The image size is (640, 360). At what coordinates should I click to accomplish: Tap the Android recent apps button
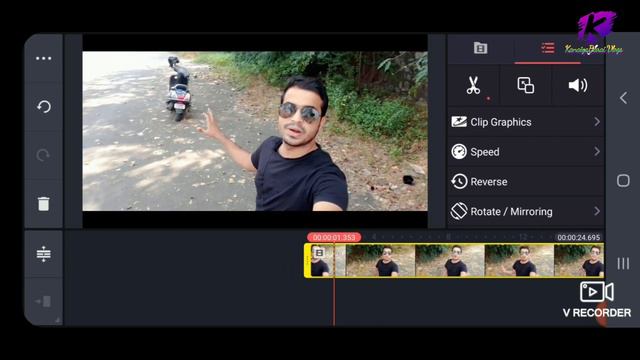pyautogui.click(x=623, y=263)
